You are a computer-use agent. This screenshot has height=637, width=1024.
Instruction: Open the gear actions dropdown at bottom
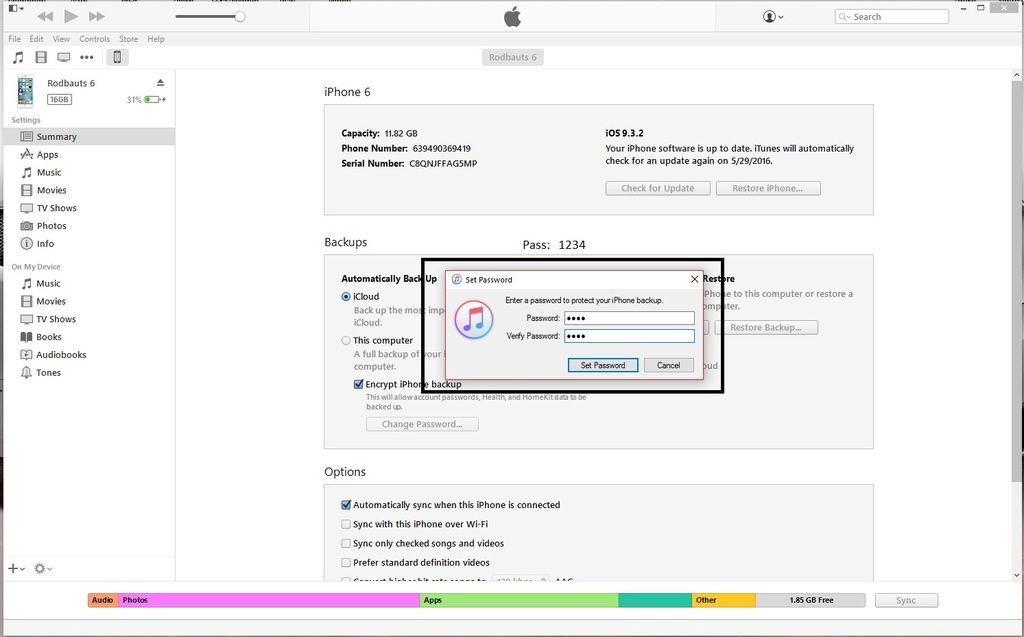pos(42,568)
